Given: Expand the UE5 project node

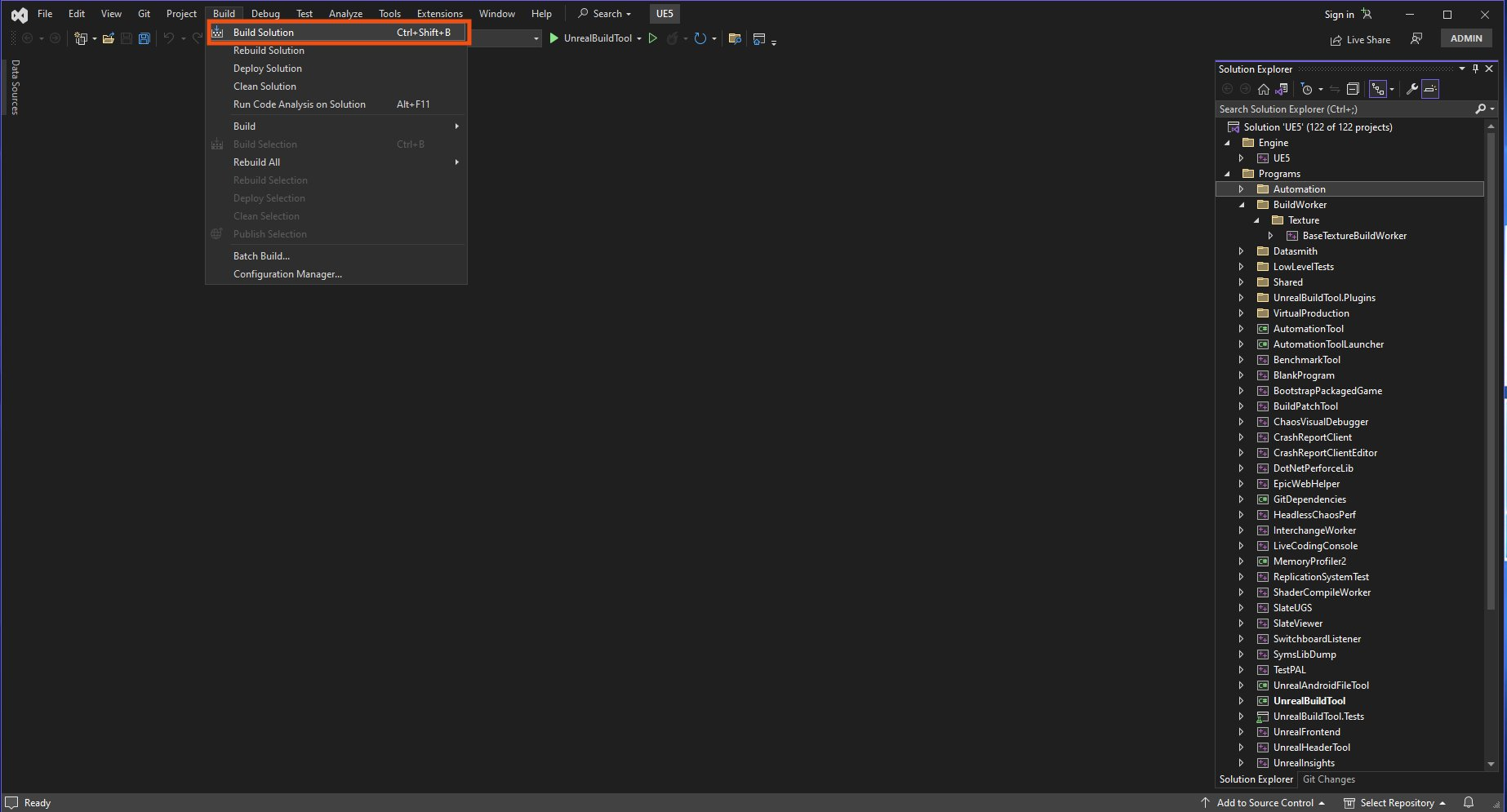Looking at the screenshot, I should click(x=1242, y=158).
